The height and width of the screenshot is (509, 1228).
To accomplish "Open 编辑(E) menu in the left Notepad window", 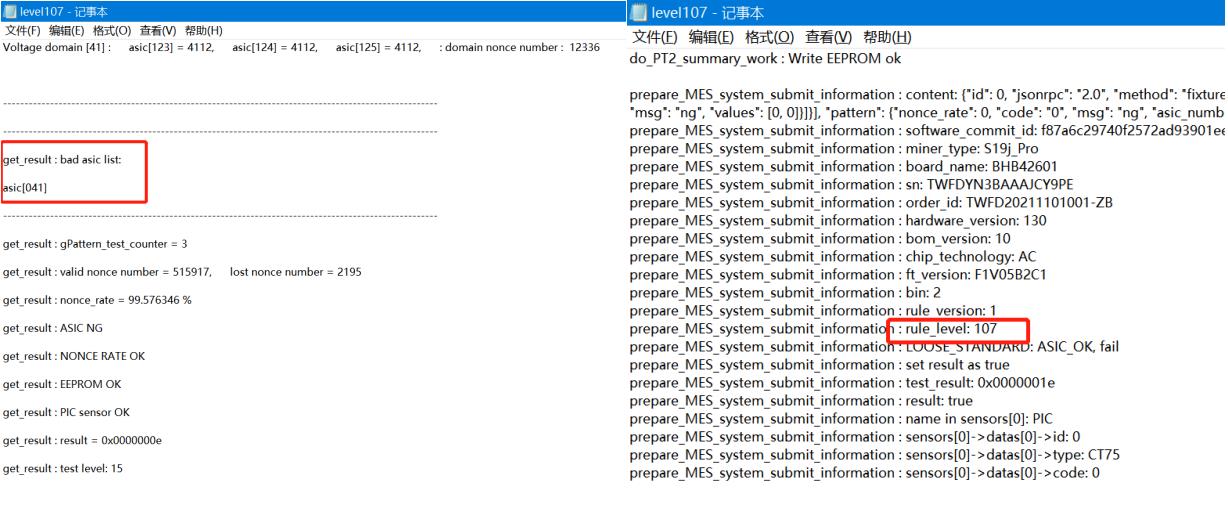I will (67, 31).
